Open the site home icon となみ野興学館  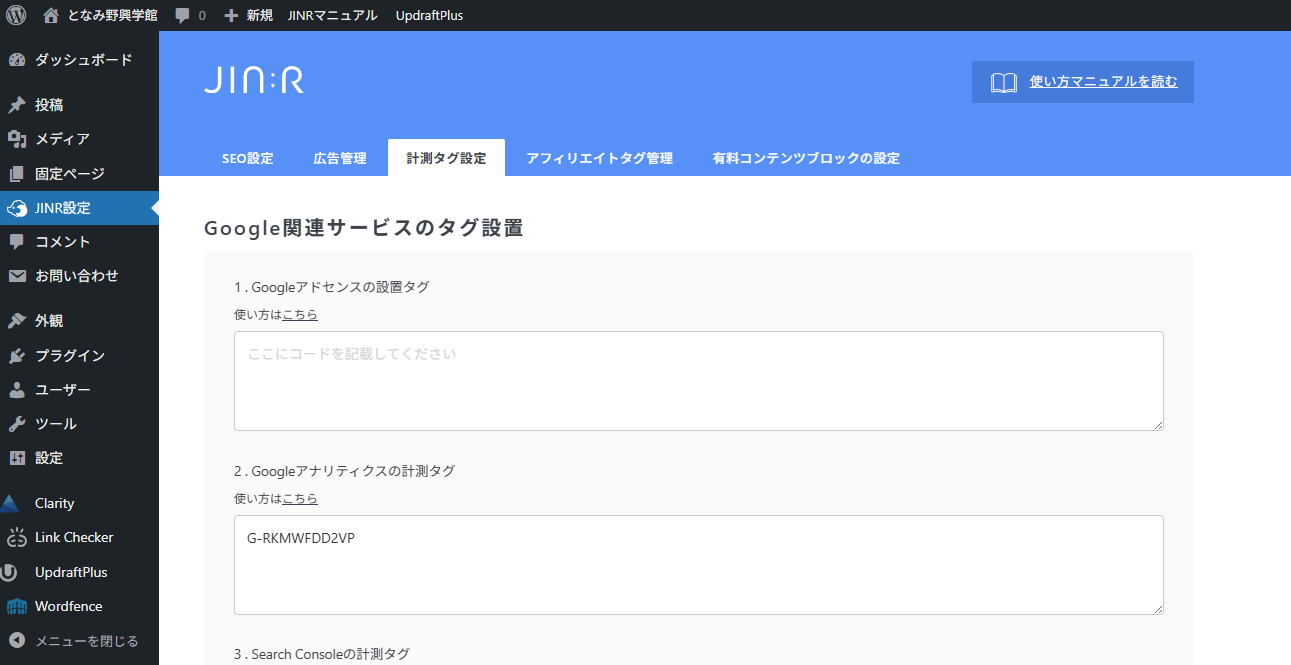click(x=51, y=15)
